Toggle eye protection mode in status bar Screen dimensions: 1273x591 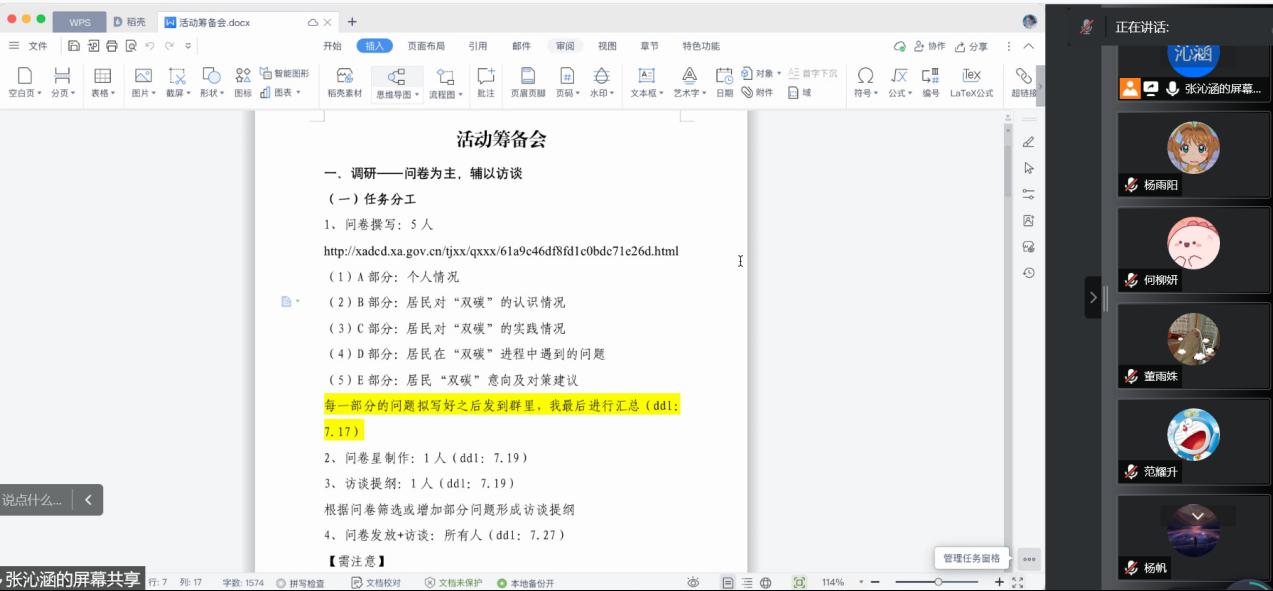tap(693, 582)
